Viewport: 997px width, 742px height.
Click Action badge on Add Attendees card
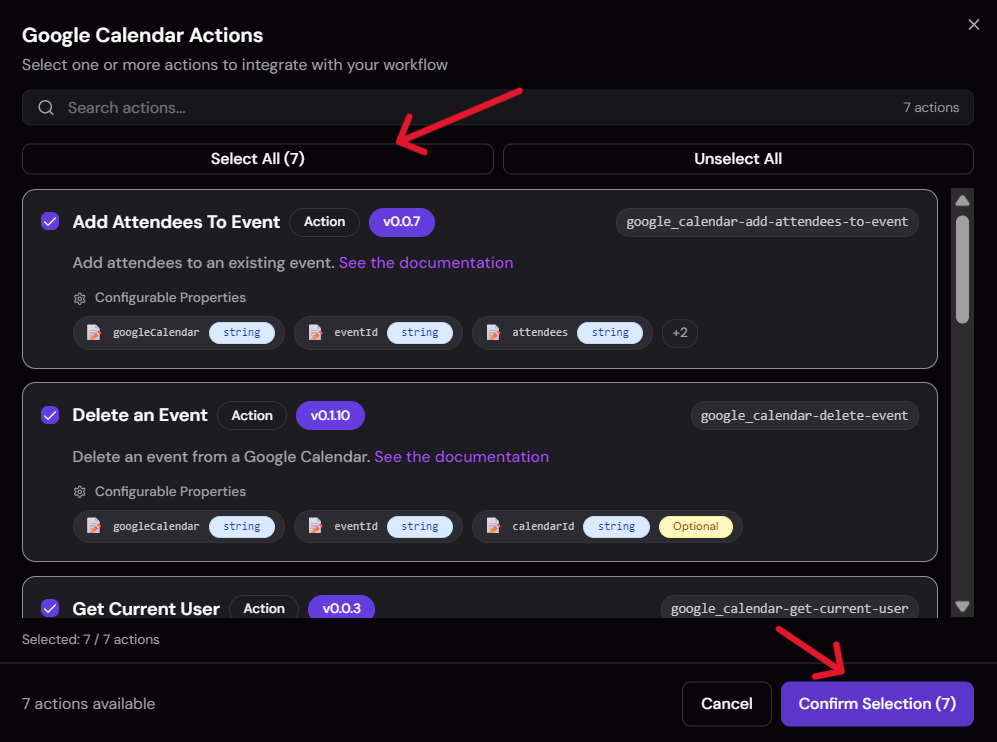(324, 222)
